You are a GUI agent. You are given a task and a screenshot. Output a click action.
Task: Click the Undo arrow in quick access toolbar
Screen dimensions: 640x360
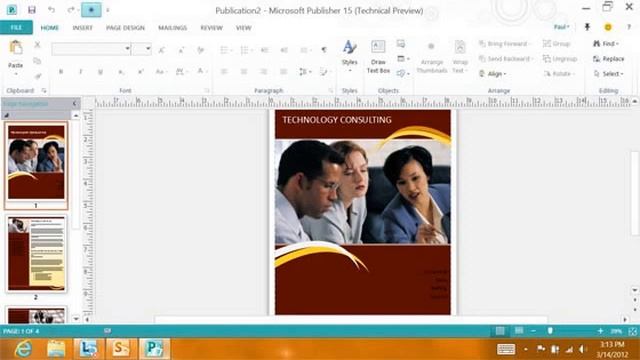point(51,10)
